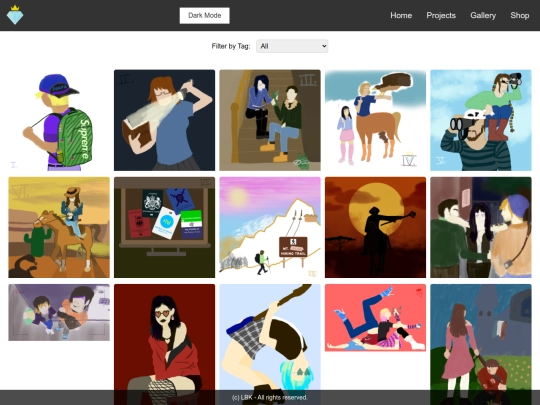Open the cowgirl on horse desert artwork
Viewport: 540px width, 405px height.
59,227
